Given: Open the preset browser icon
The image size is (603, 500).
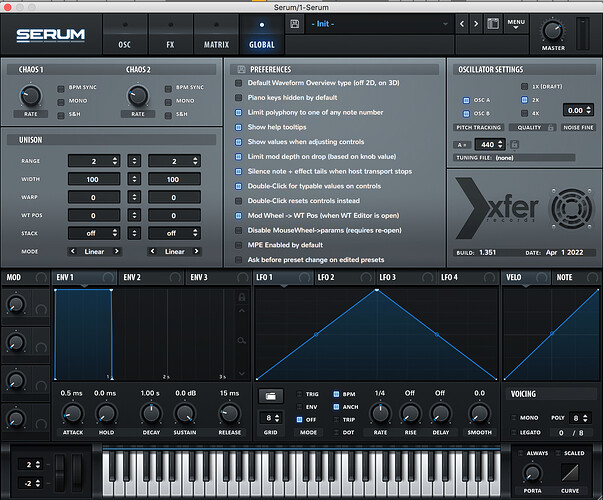Looking at the screenshot, I should [x=493, y=24].
